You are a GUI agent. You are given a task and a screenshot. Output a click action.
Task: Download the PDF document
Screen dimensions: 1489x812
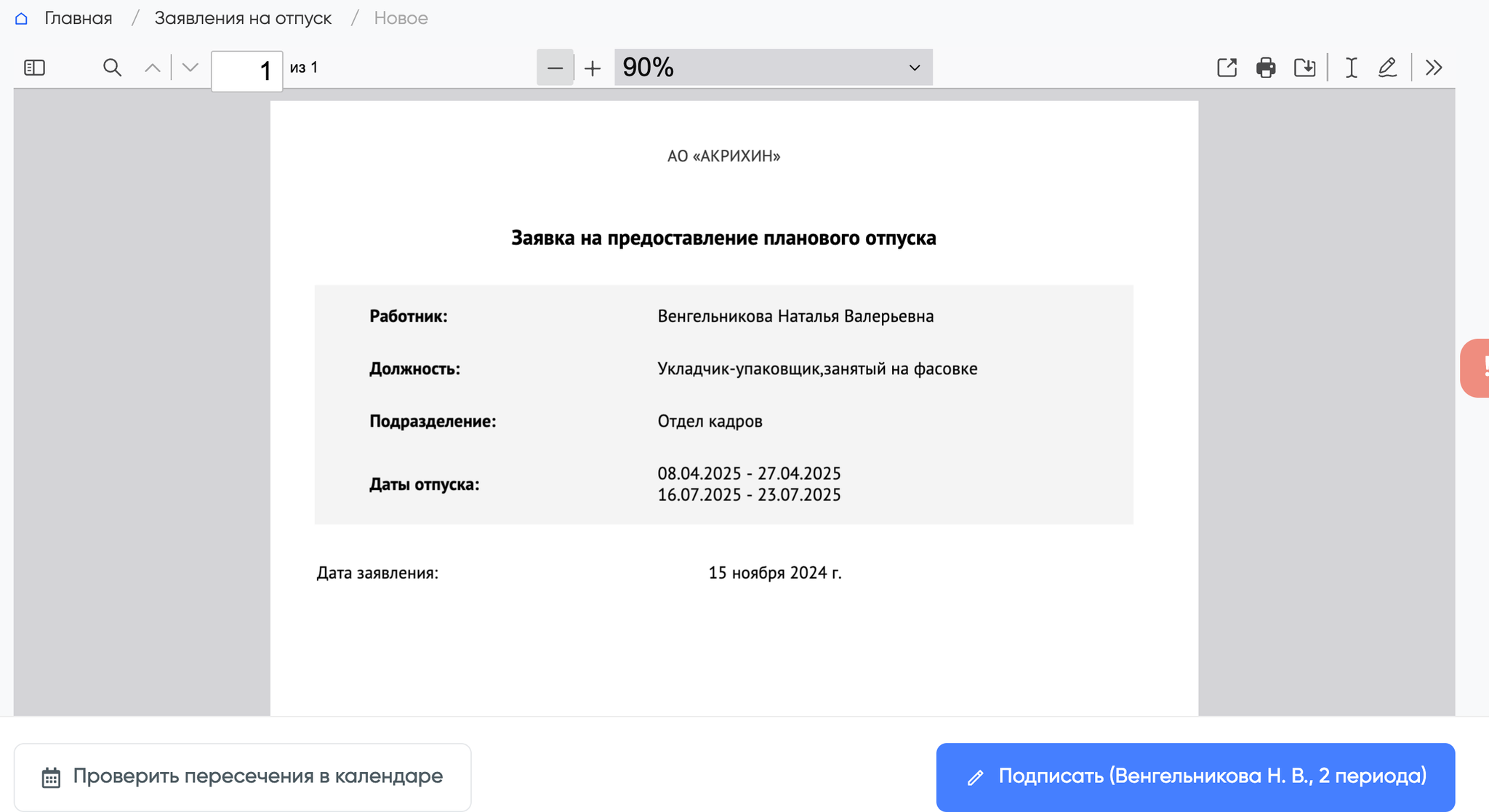[1304, 68]
